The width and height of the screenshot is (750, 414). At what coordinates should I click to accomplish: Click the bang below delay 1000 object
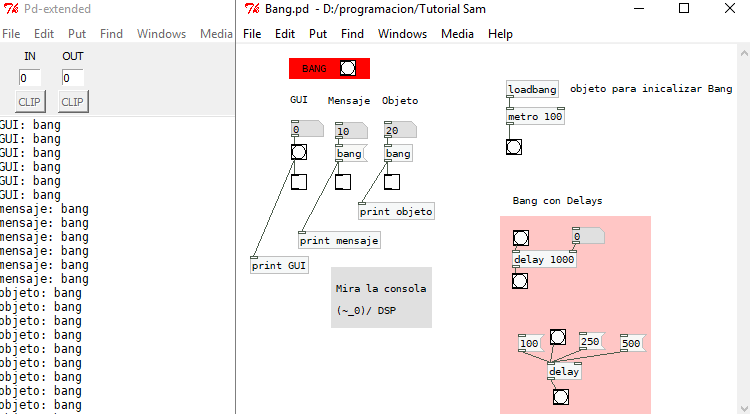(x=520, y=281)
